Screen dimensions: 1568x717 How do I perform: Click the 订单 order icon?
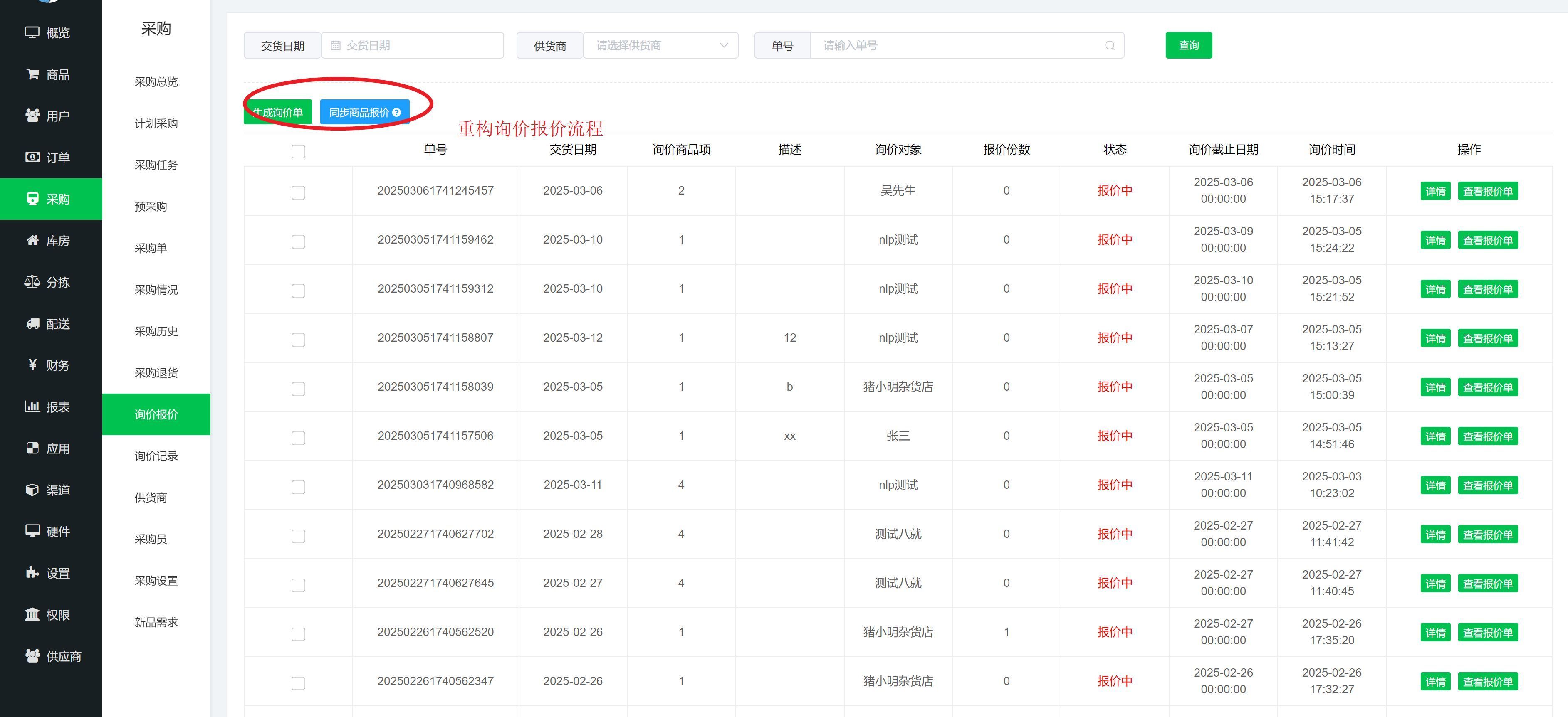click(x=32, y=158)
